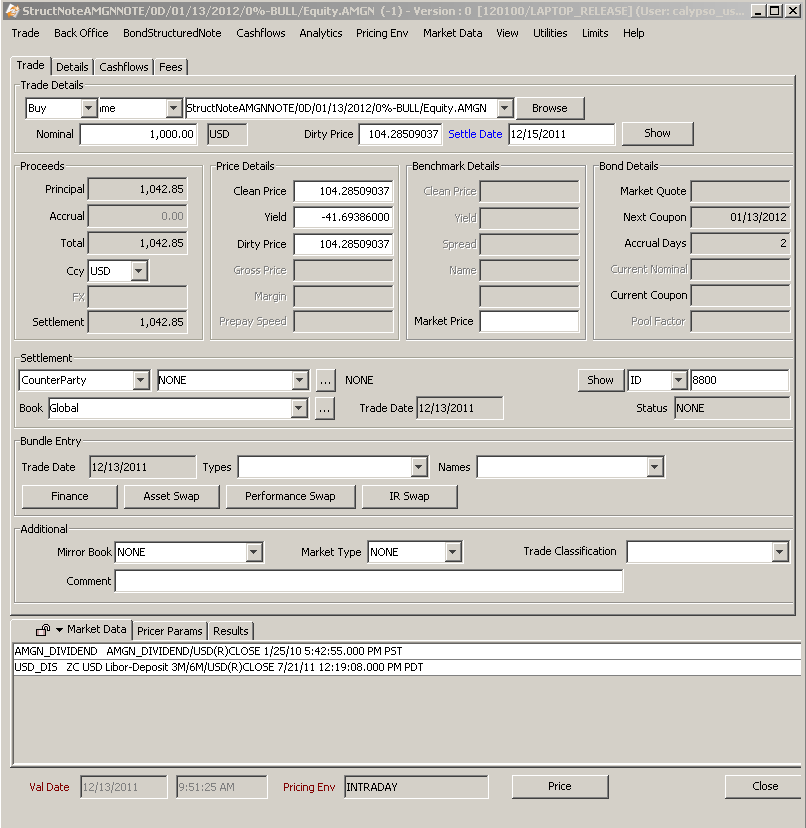
Task: Expand the ID type dropdown
Action: point(678,380)
